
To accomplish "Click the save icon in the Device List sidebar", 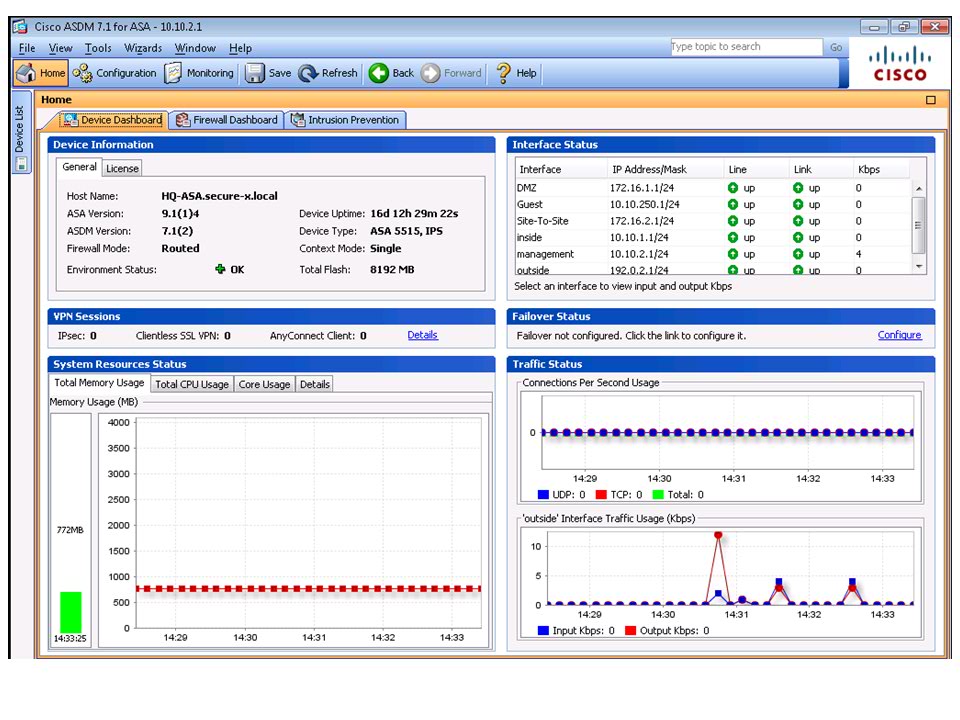I will (x=21, y=163).
